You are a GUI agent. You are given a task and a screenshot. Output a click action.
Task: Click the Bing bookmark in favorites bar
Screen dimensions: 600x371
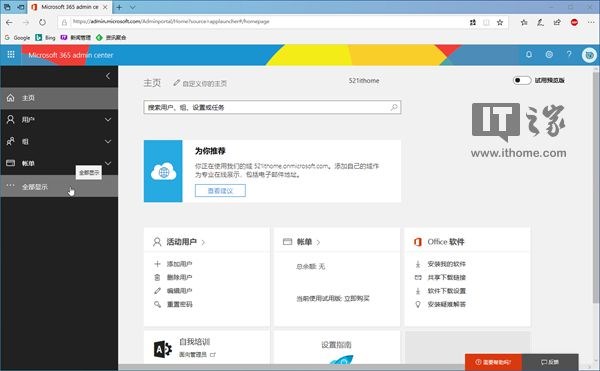pyautogui.click(x=46, y=37)
